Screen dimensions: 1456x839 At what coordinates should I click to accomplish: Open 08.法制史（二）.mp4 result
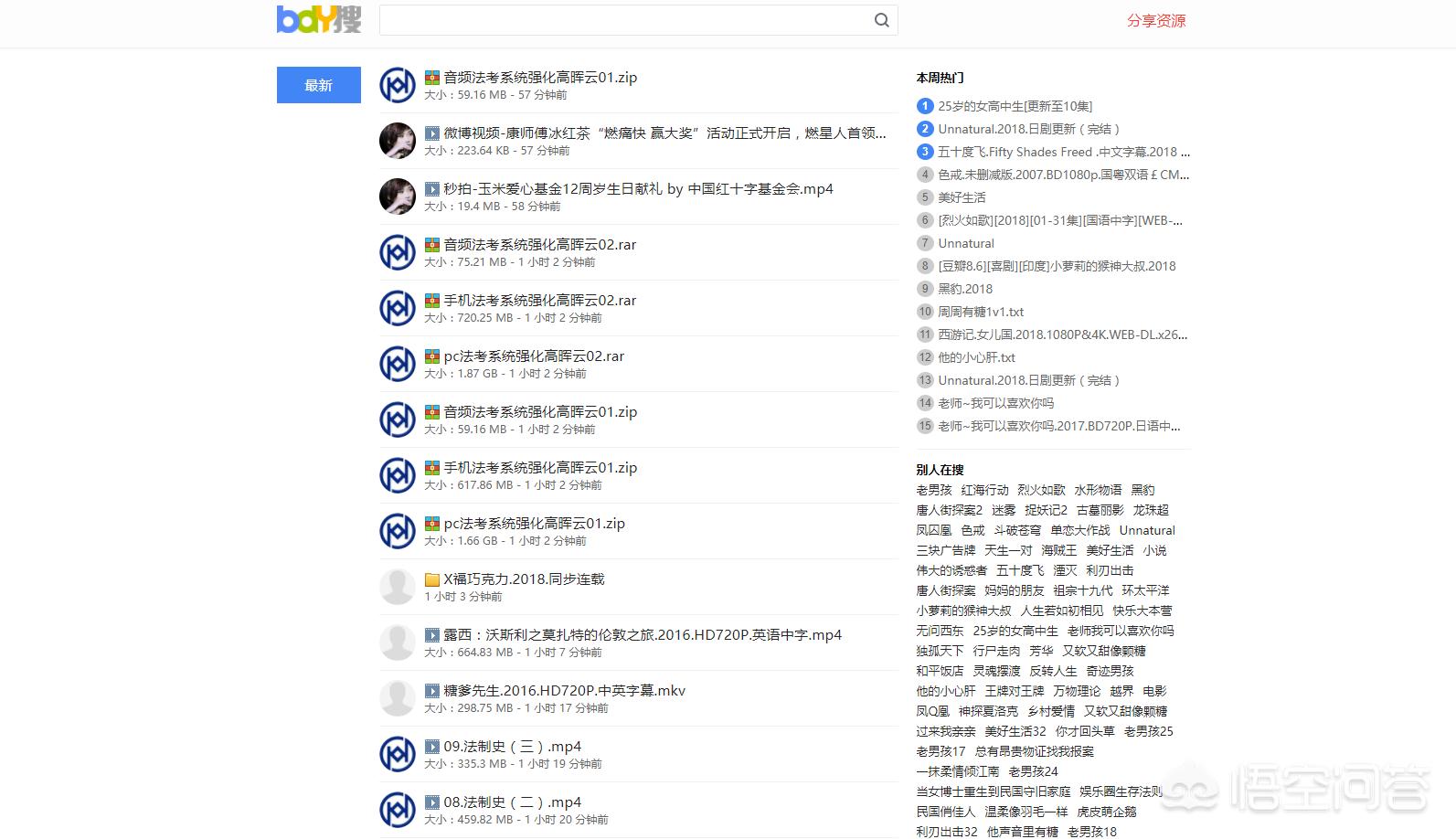click(513, 802)
